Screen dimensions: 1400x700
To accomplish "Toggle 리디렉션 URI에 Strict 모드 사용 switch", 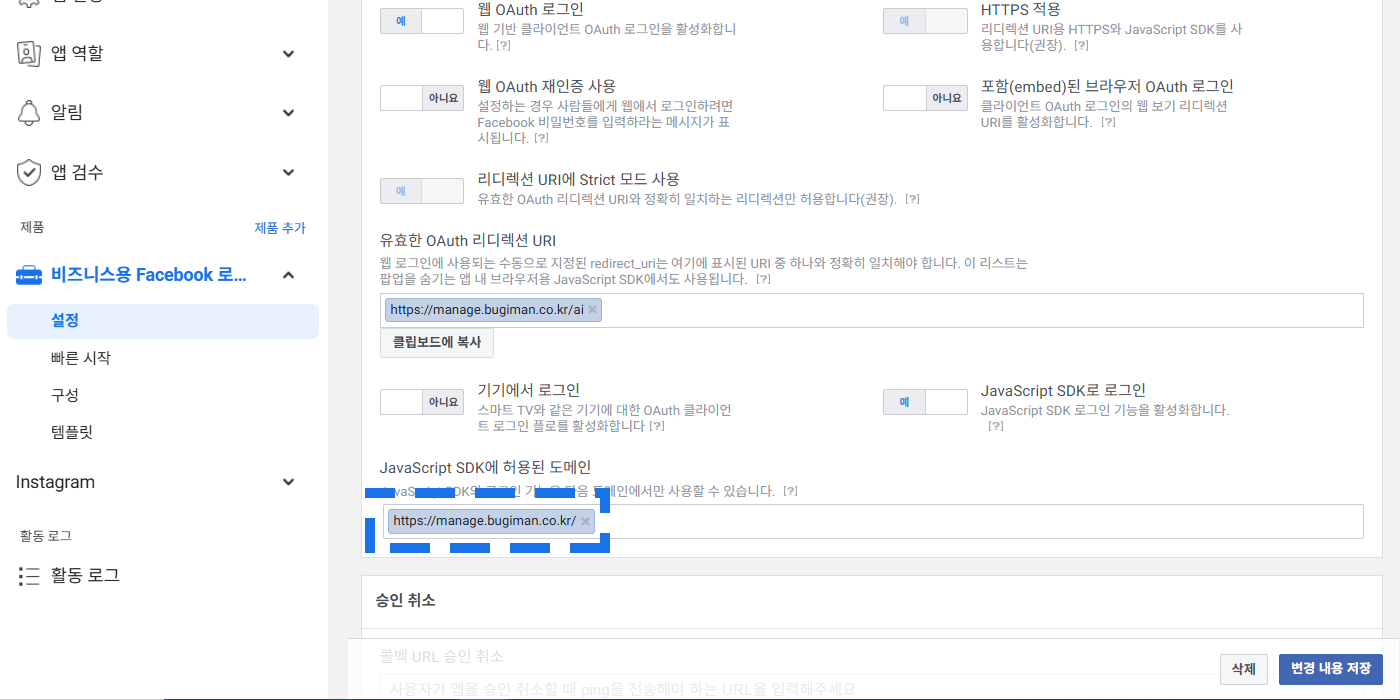I will pyautogui.click(x=422, y=190).
